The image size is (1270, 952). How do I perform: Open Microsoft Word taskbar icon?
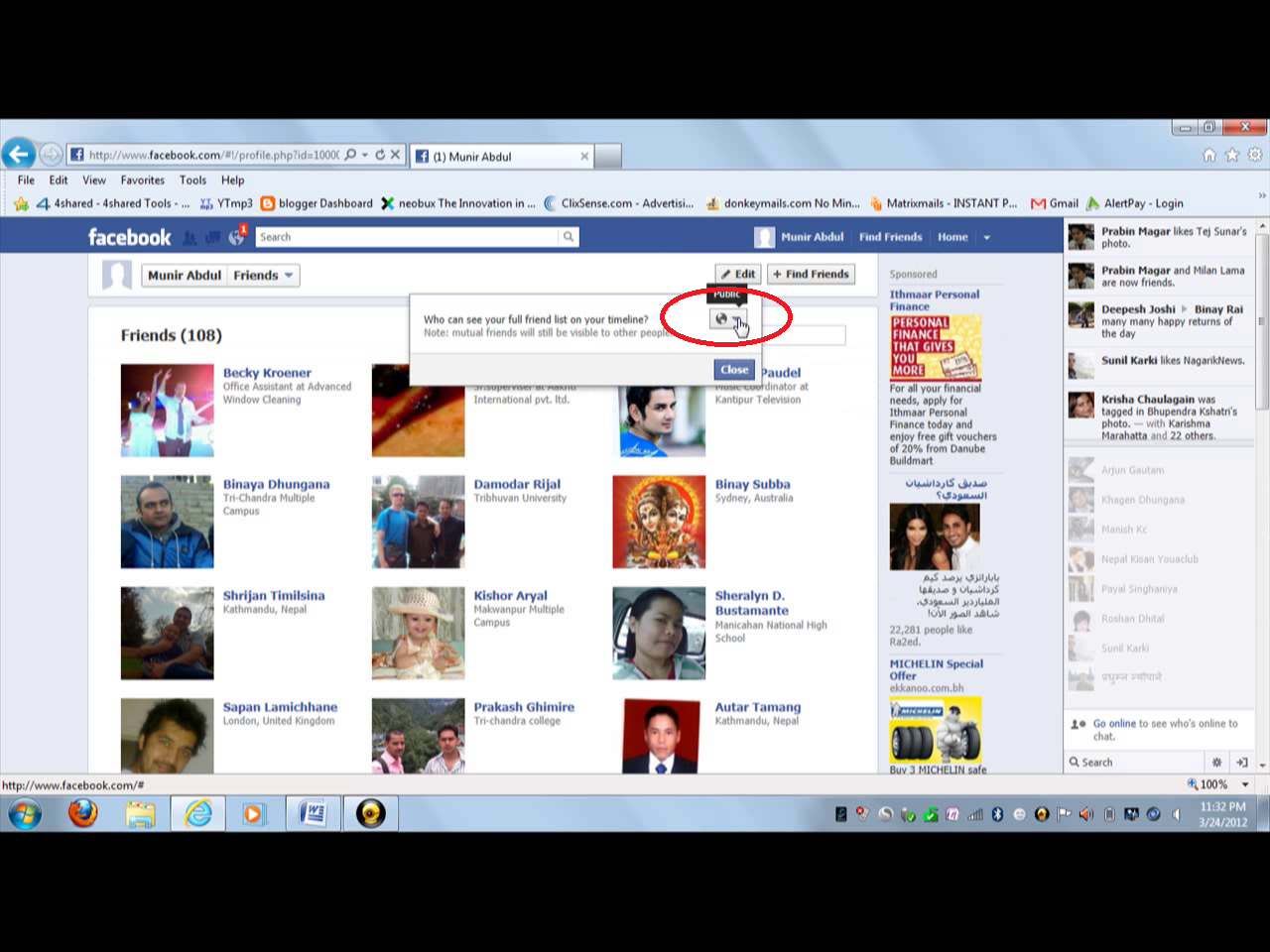pyautogui.click(x=313, y=813)
